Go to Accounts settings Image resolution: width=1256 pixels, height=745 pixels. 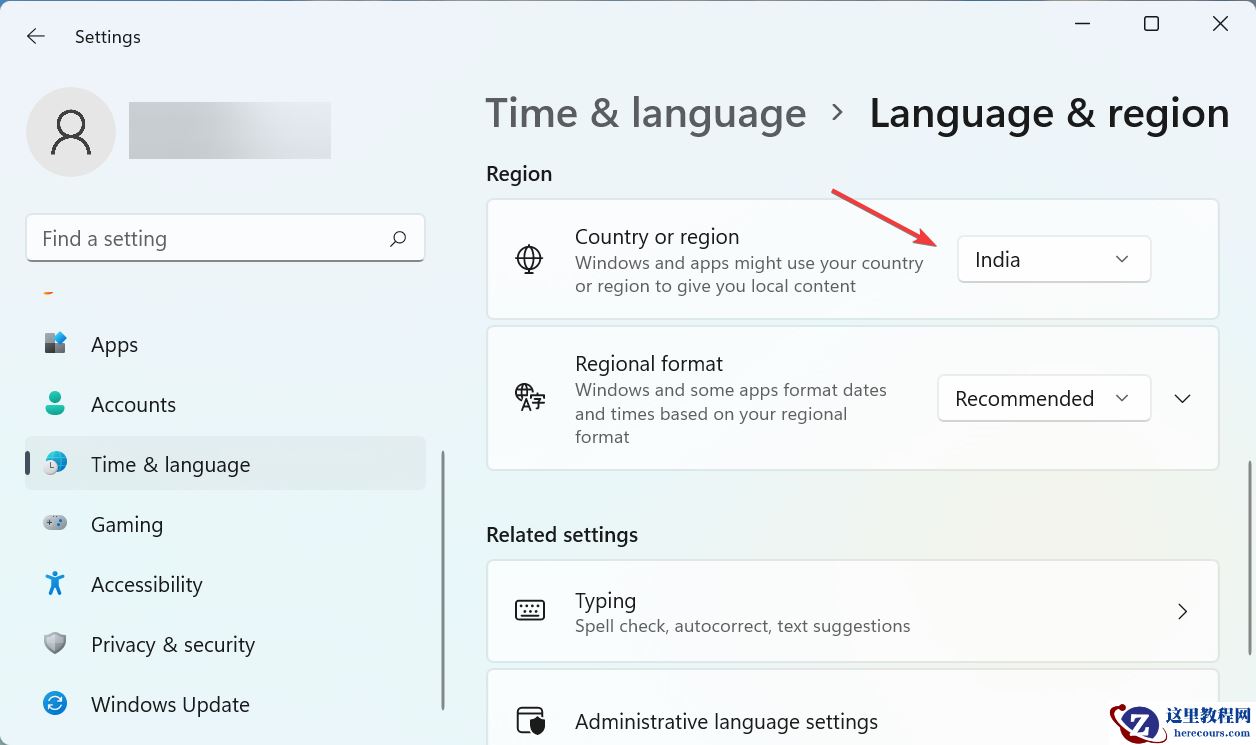[225, 404]
